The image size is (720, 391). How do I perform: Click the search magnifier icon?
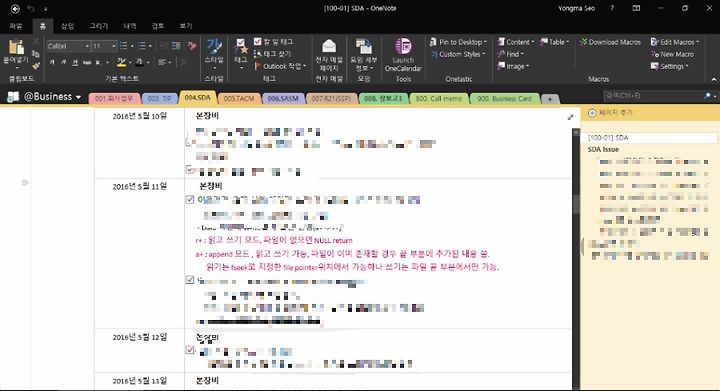pos(707,95)
